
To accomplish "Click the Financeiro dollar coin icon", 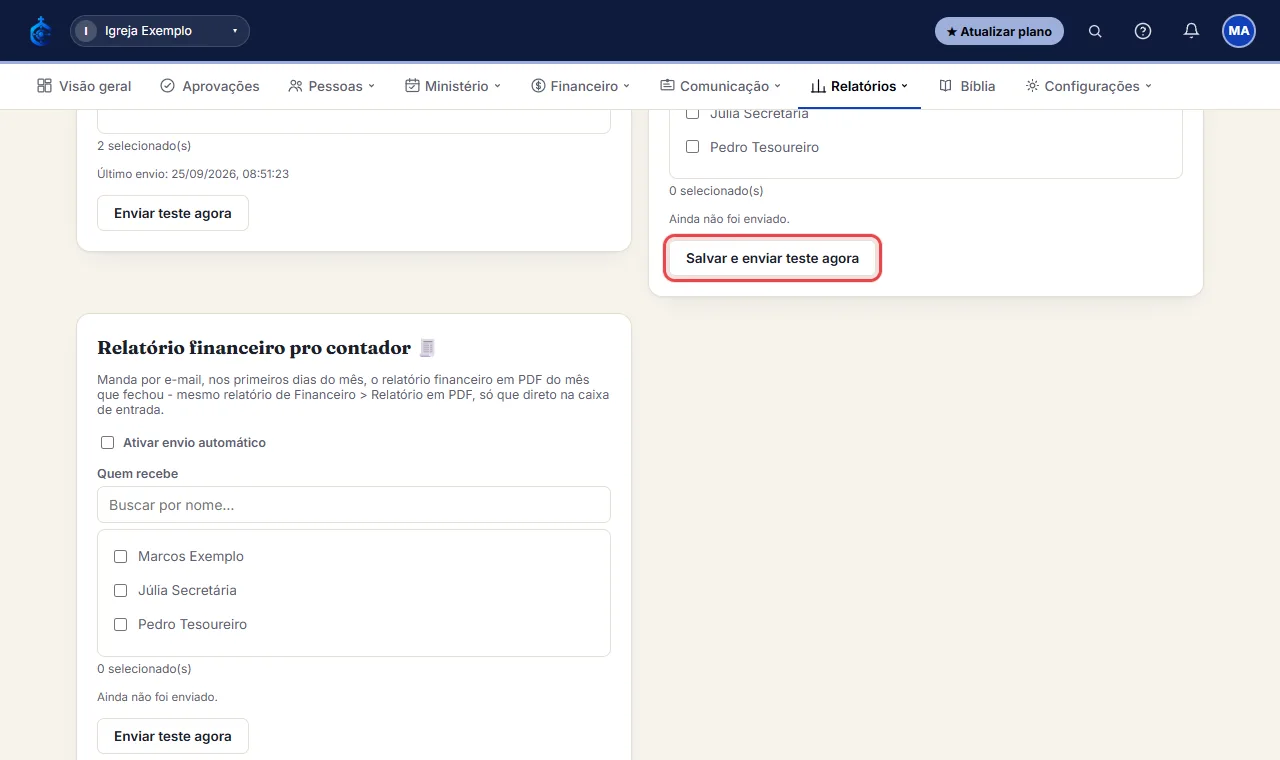I will pos(538,86).
